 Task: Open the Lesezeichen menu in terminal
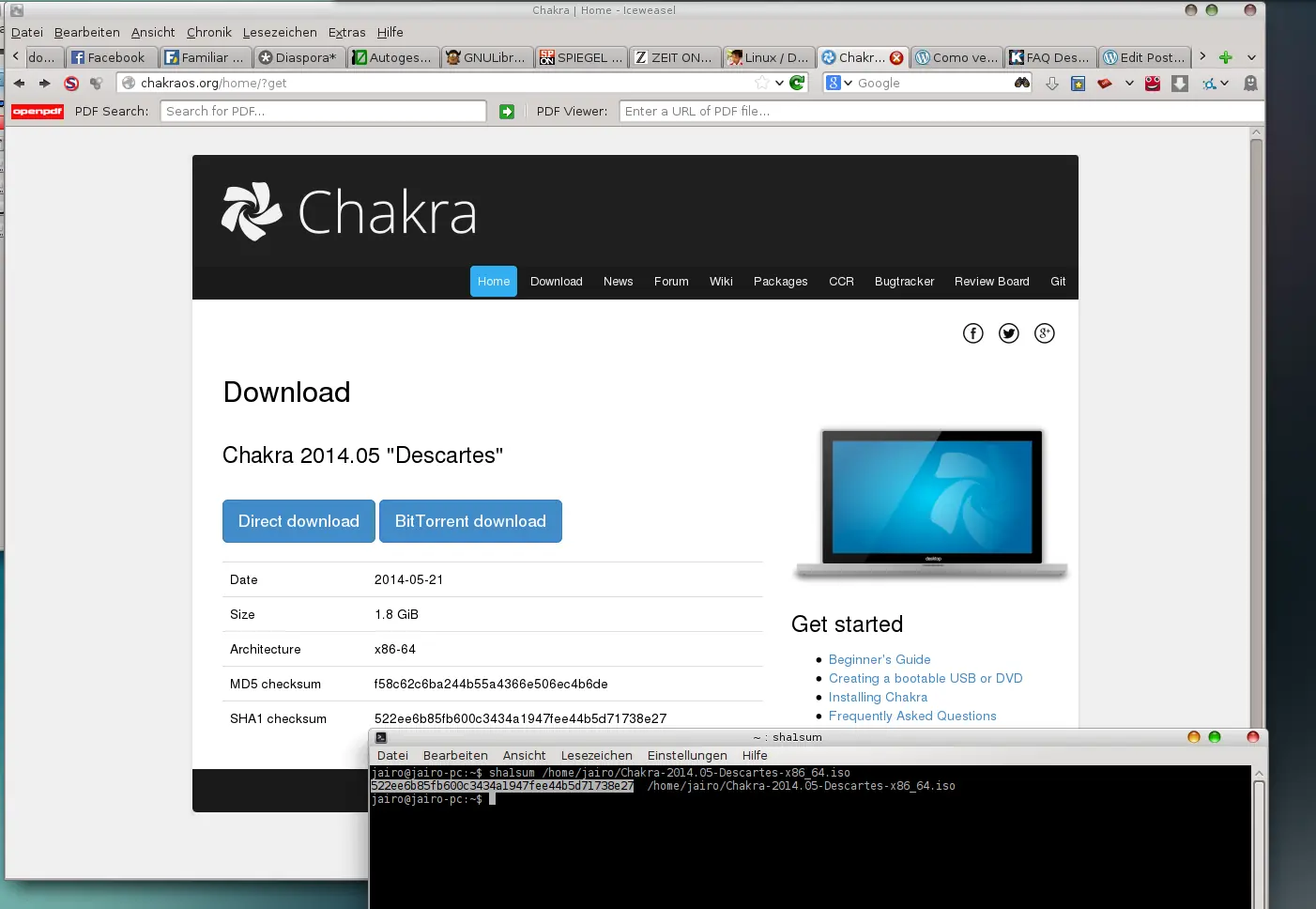tap(597, 755)
